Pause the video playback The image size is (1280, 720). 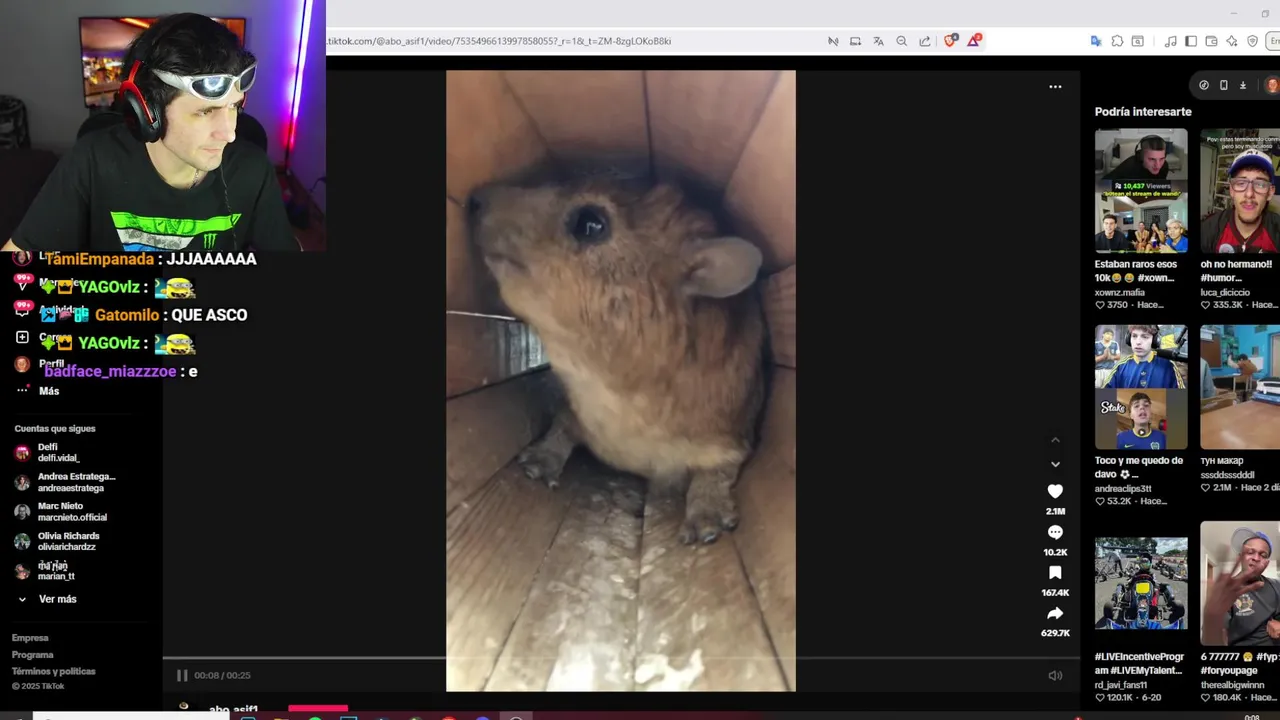point(181,676)
